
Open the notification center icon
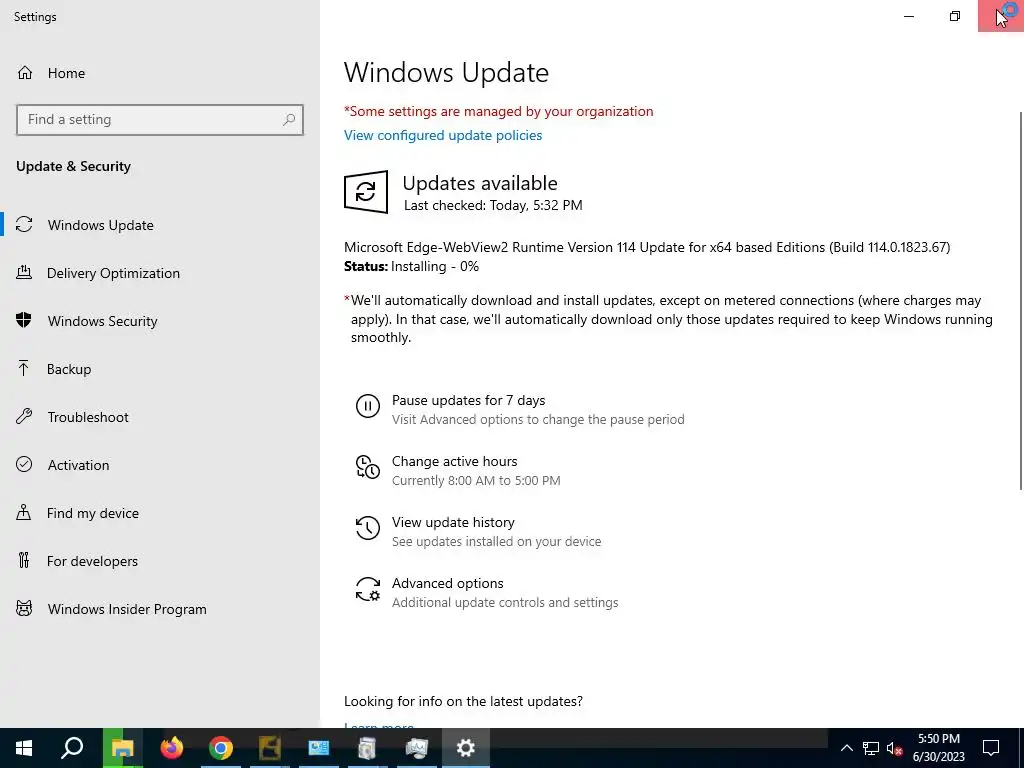(x=991, y=748)
